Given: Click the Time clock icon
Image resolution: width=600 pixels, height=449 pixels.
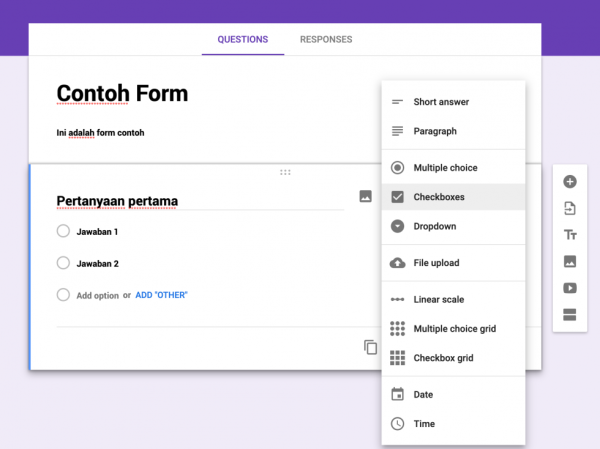Looking at the screenshot, I should (x=397, y=424).
